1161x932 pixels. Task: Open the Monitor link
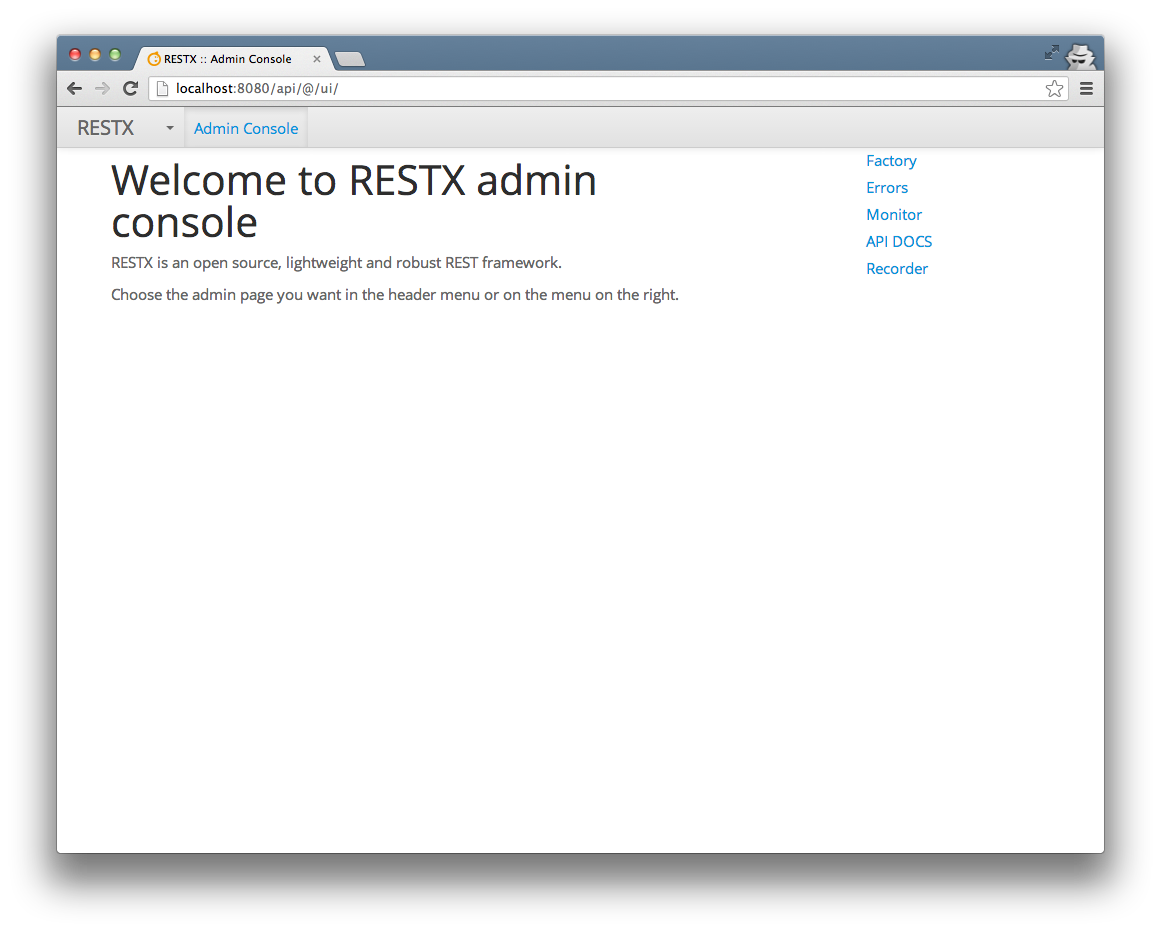(894, 215)
